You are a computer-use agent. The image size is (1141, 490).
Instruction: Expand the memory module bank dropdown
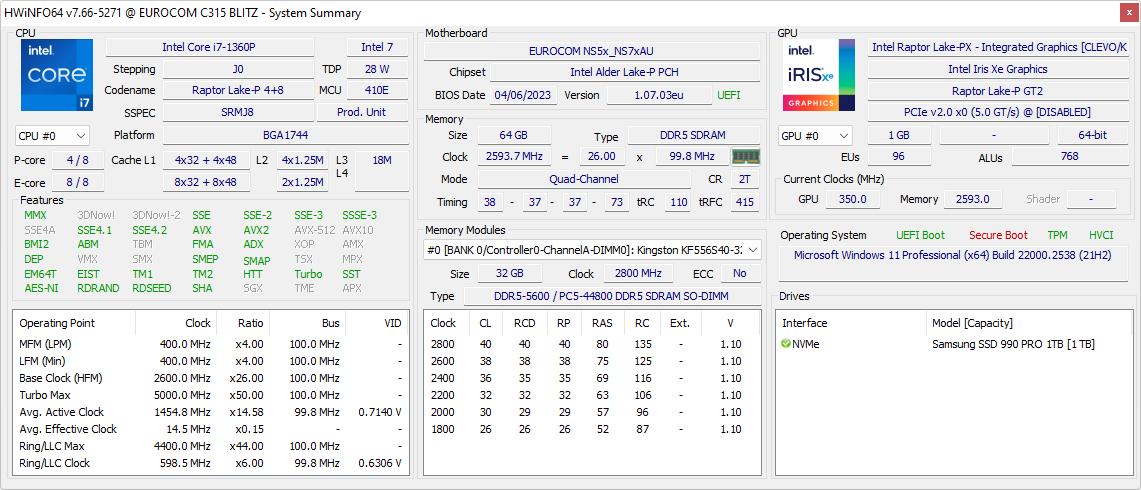tap(752, 250)
